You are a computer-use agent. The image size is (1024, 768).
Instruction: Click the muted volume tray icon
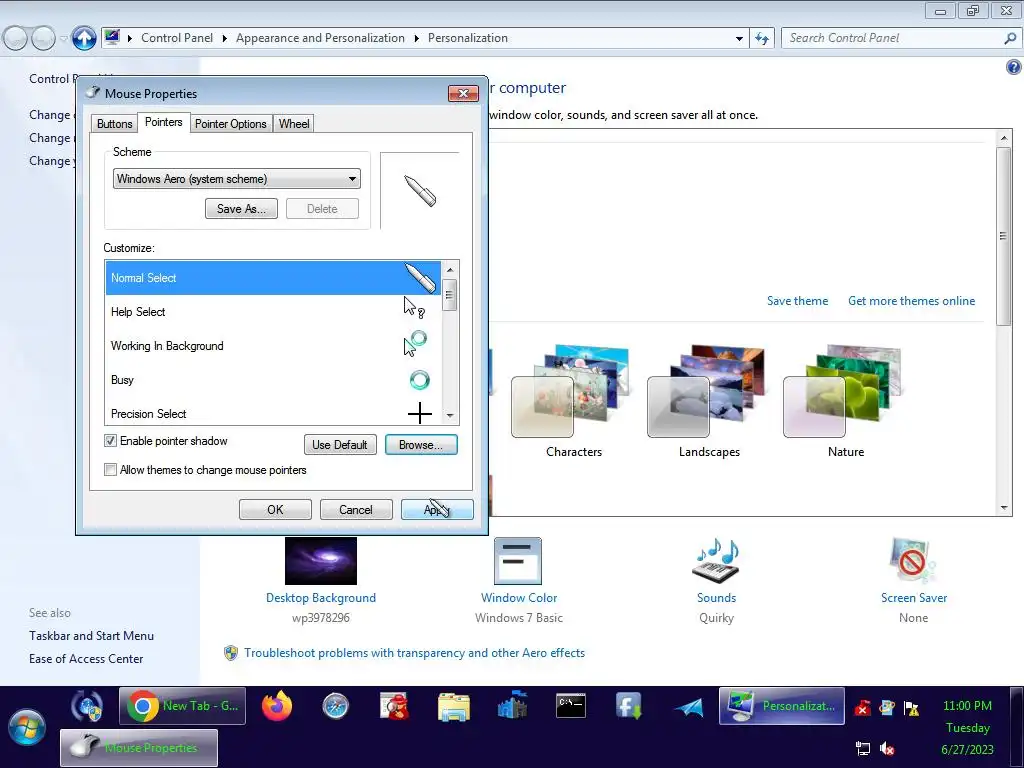tap(887, 749)
